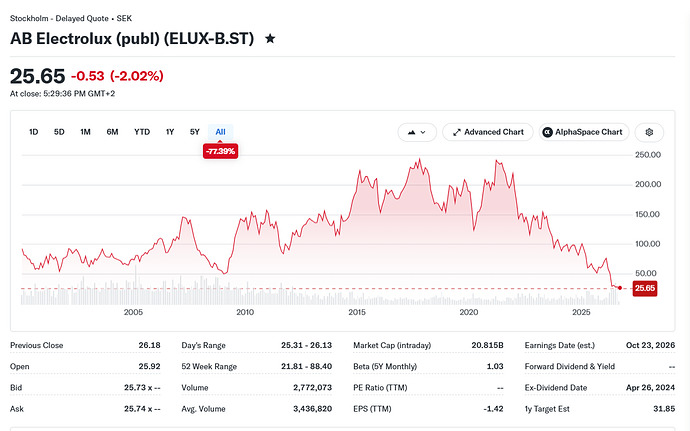
Task: Click the Avg. Volume value 3,436,820
Action: coord(312,409)
